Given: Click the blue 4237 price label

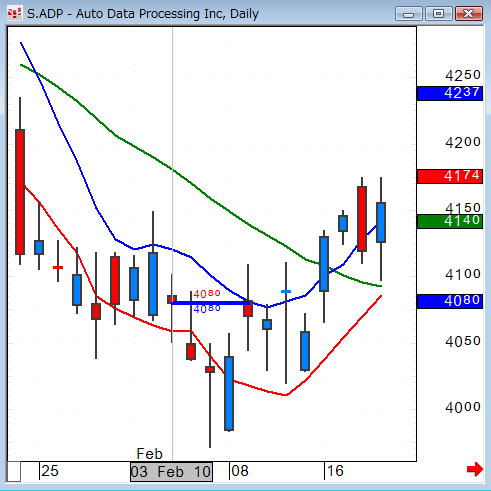Looking at the screenshot, I should pos(450,93).
